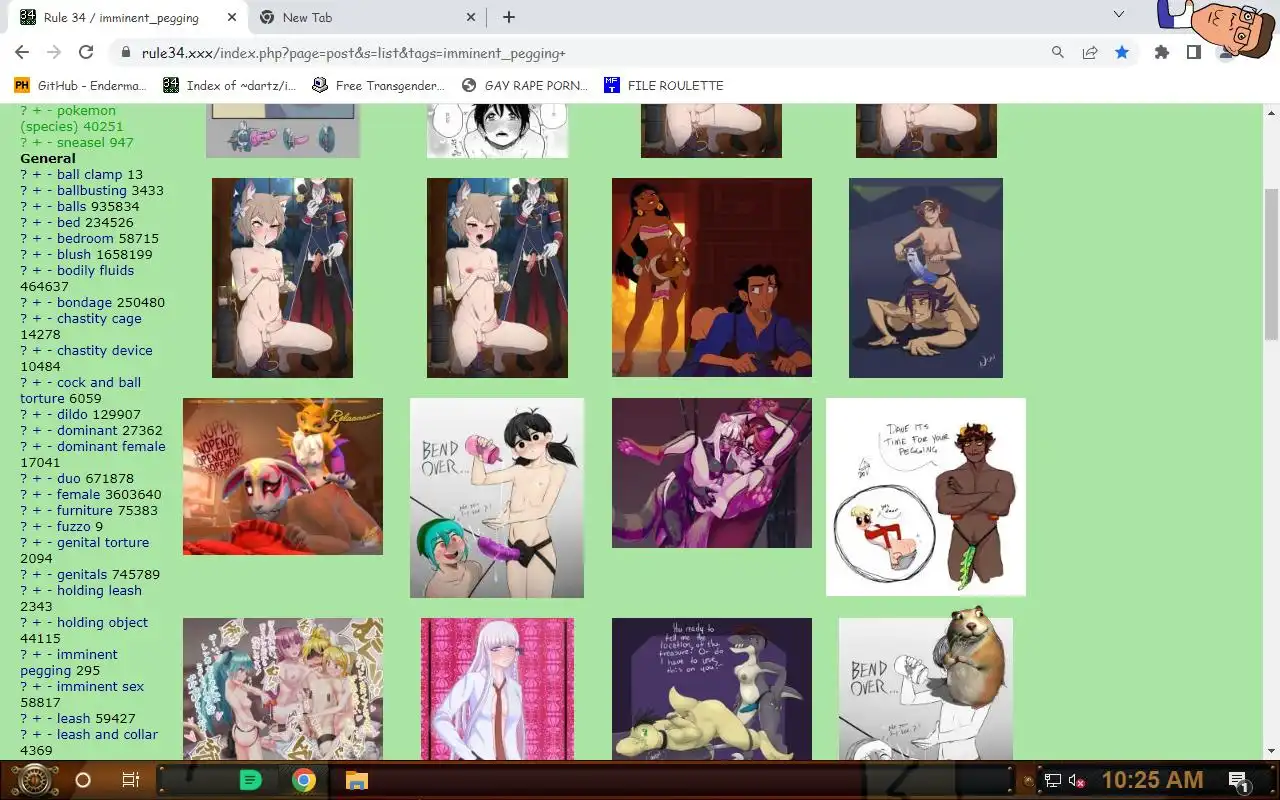Viewport: 1280px width, 800px height.
Task: Open the bed tag link
Action: coord(68,222)
